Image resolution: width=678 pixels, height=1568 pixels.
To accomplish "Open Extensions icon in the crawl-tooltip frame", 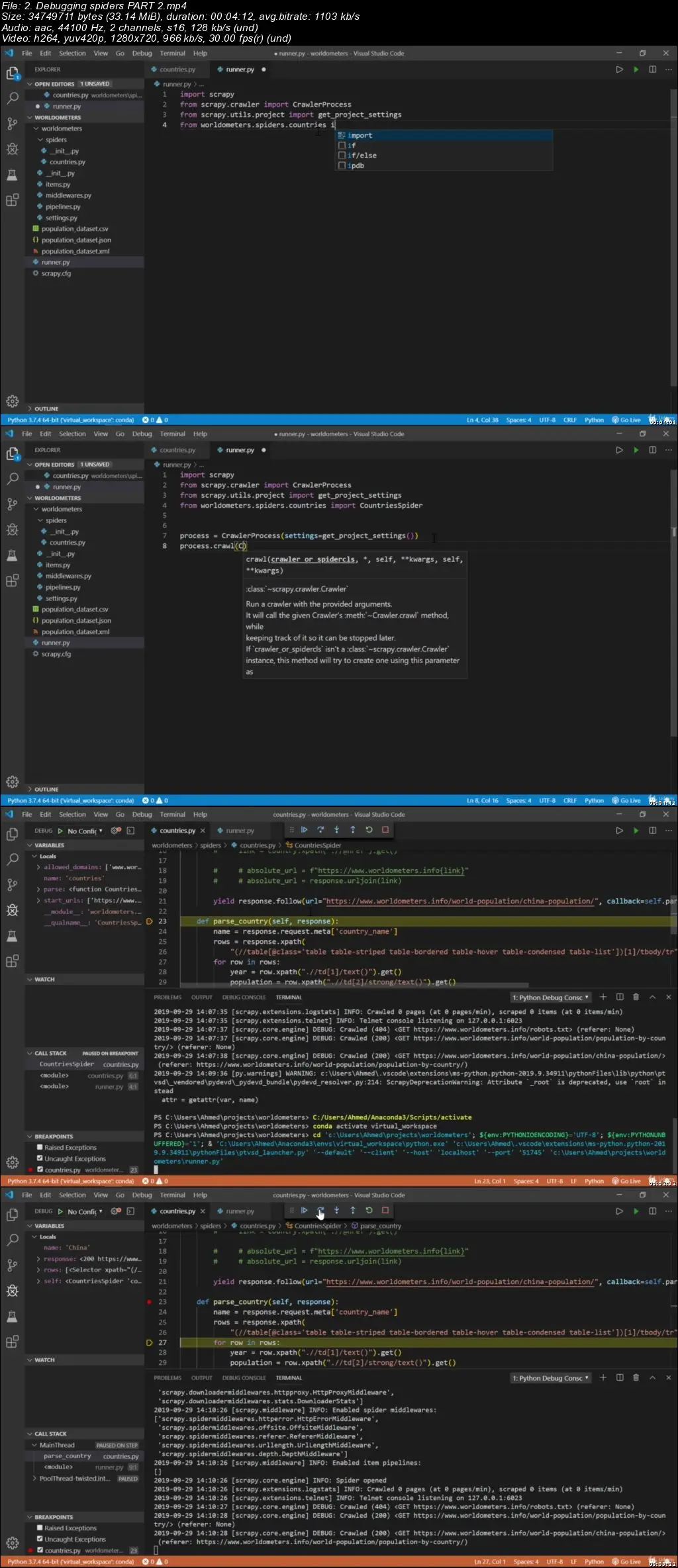I will tap(12, 580).
